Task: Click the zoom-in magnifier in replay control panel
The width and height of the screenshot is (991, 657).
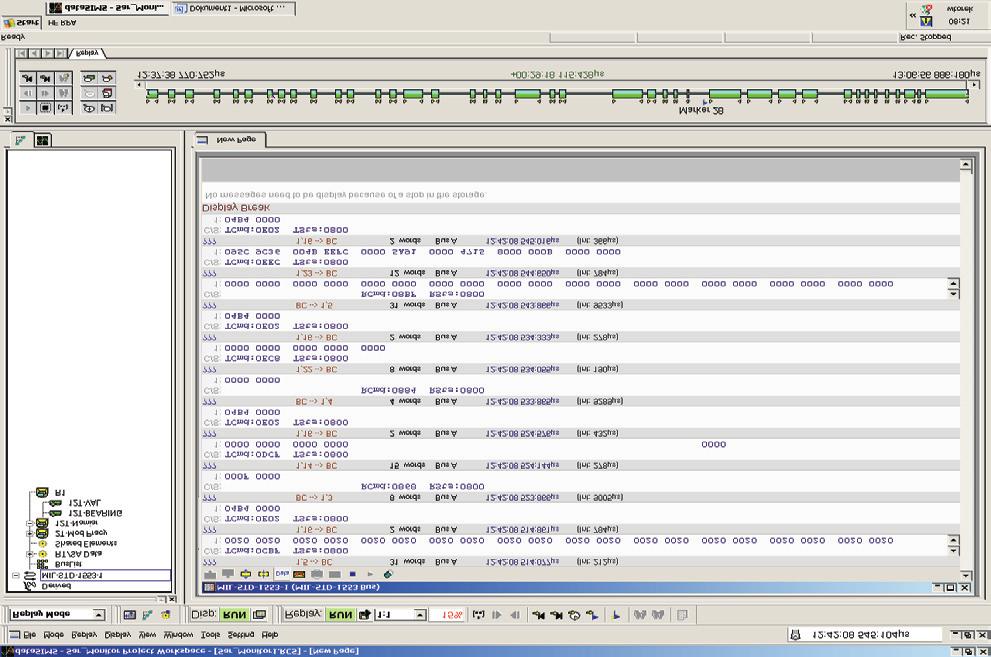Action: (89, 108)
